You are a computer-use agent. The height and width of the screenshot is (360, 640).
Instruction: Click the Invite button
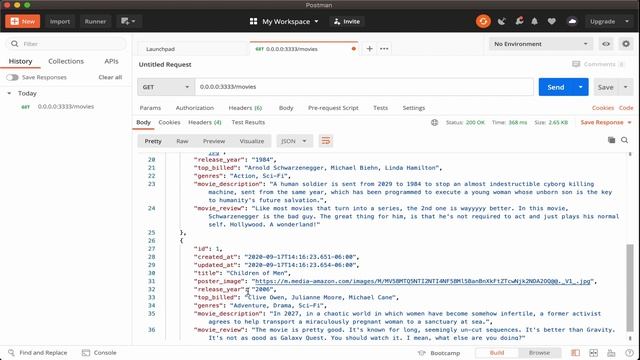coord(347,21)
